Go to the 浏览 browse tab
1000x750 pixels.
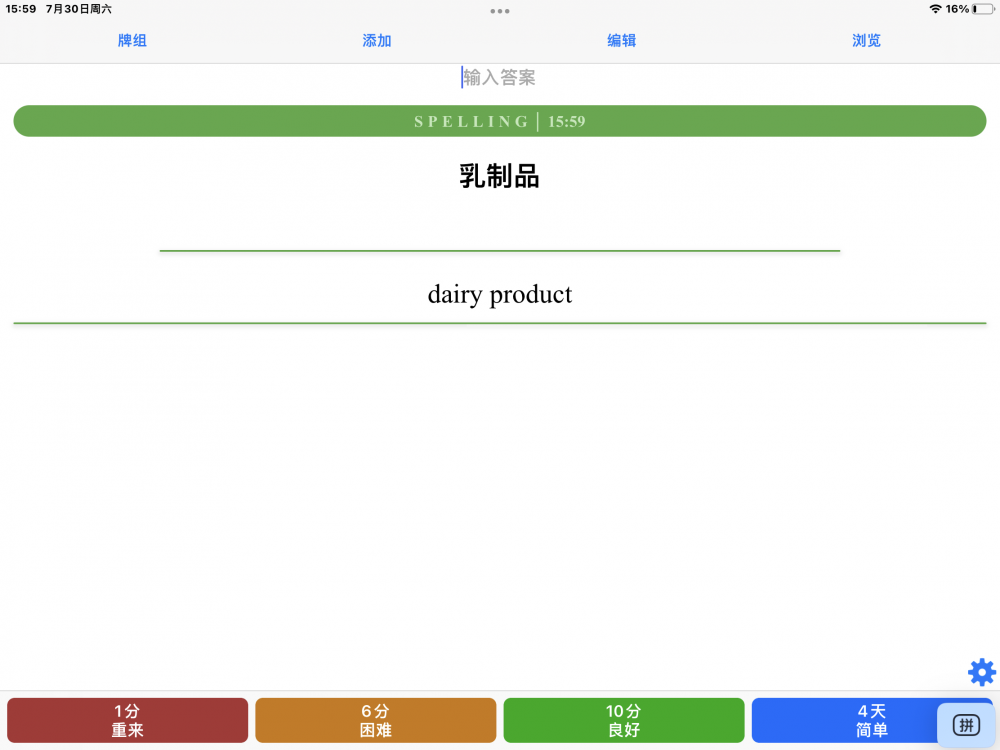pyautogui.click(x=866, y=40)
